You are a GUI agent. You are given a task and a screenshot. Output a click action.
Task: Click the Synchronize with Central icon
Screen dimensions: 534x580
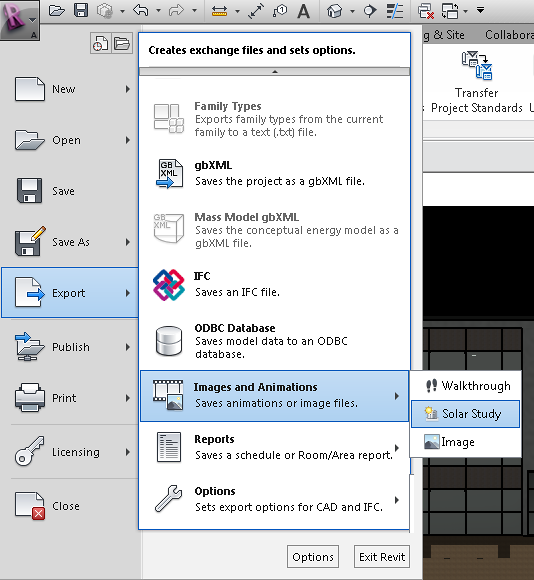pos(105,11)
